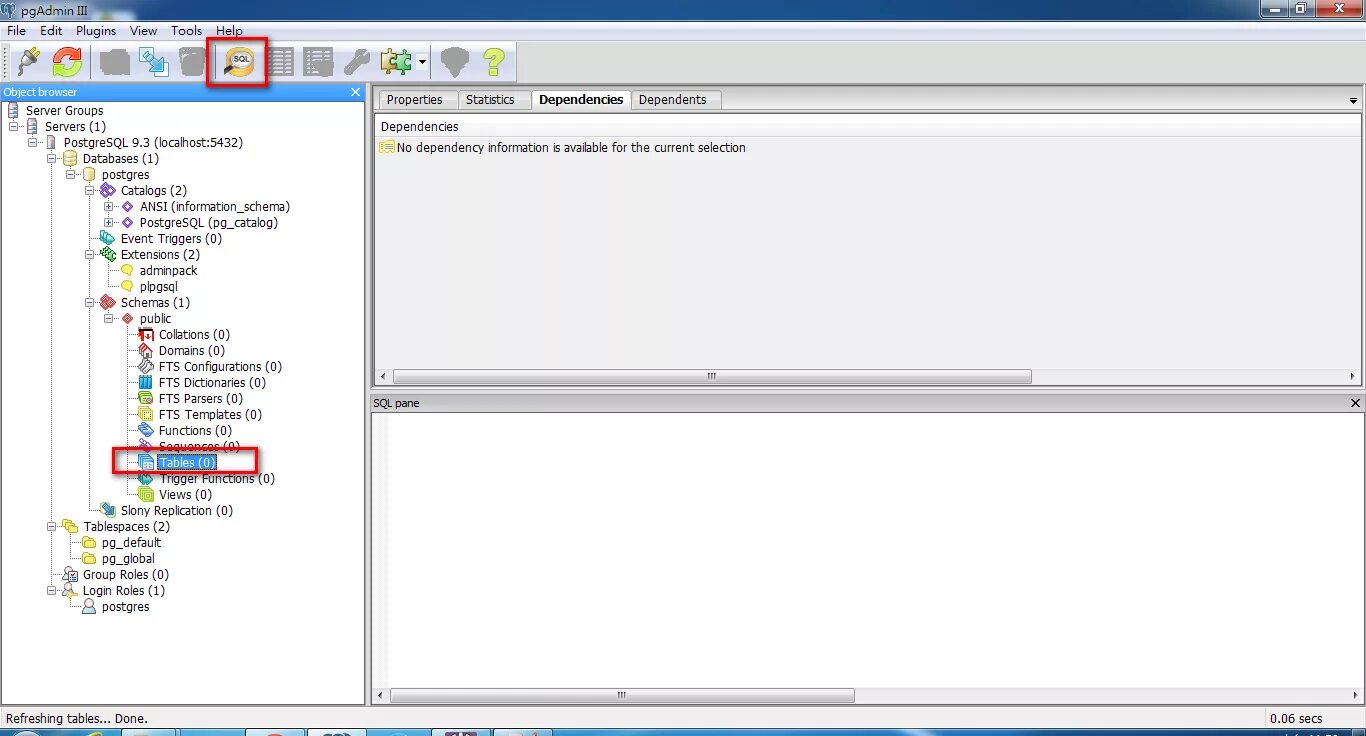The image size is (1366, 736).
Task: Select Server Groups in the tree
Action: (64, 111)
